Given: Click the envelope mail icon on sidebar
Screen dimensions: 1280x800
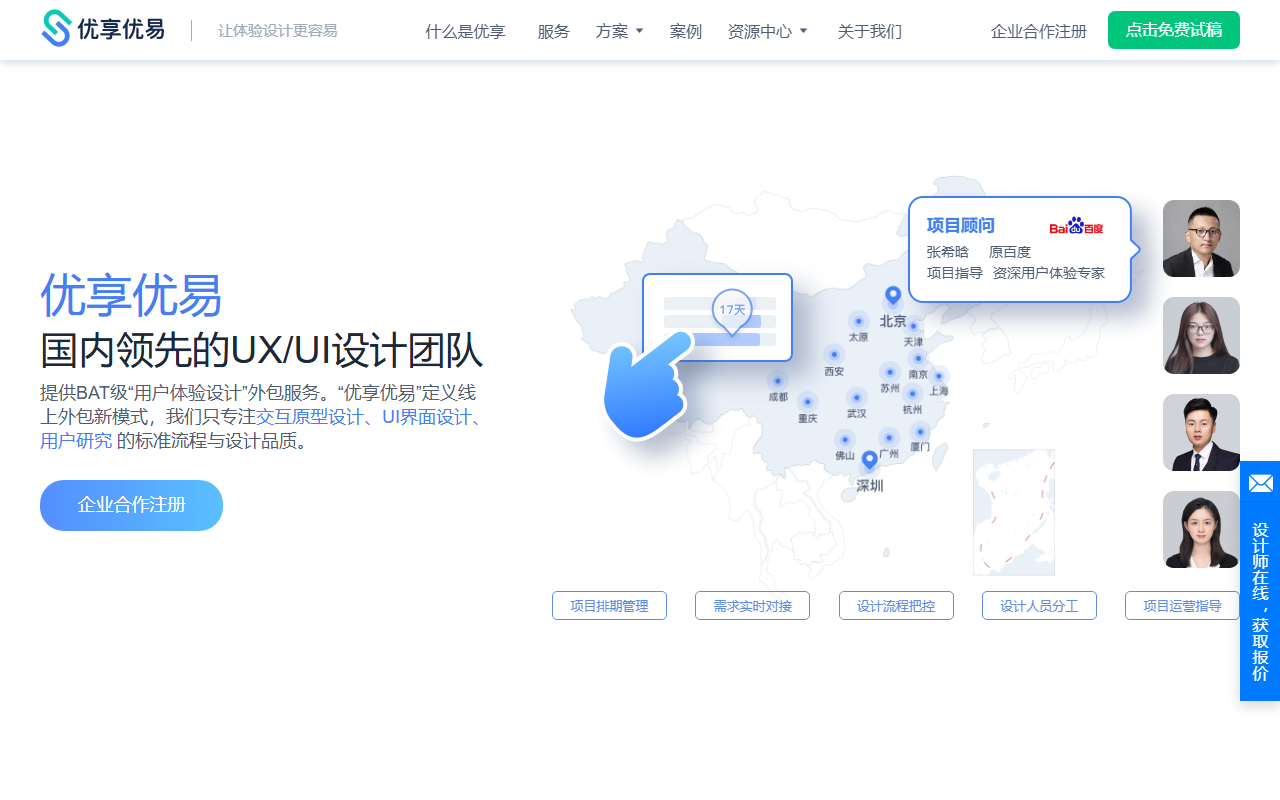Looking at the screenshot, I should (1261, 483).
